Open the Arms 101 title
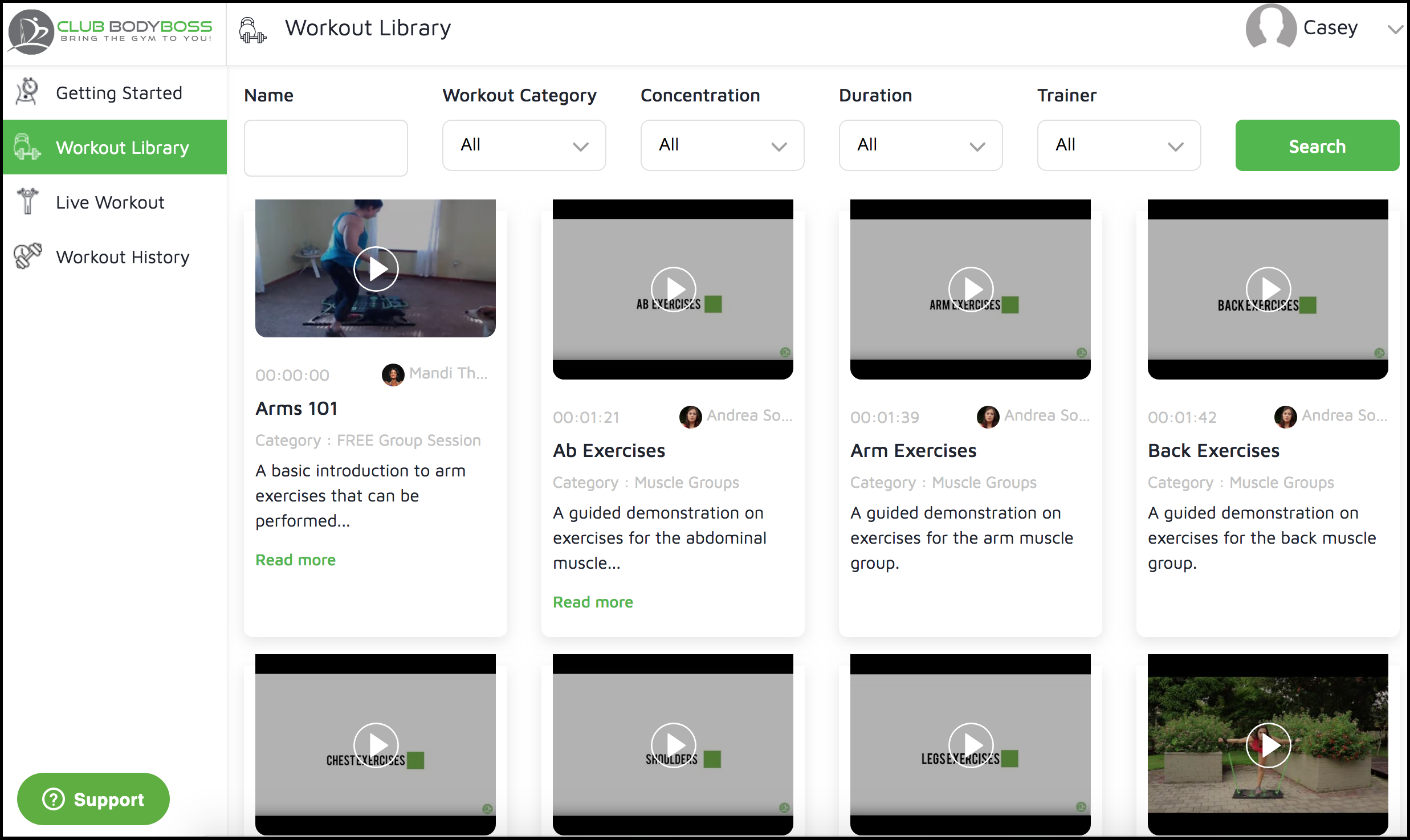This screenshot has height=840, width=1410. pyautogui.click(x=296, y=408)
